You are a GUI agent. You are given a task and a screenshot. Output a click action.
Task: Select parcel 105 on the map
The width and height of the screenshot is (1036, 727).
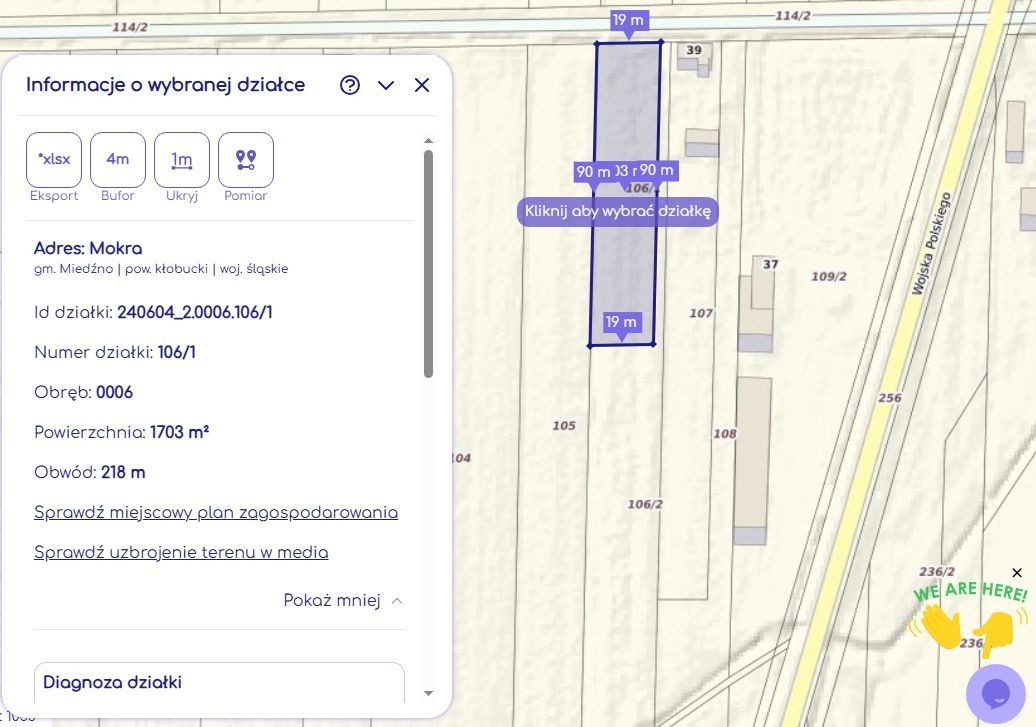pyautogui.click(x=564, y=426)
